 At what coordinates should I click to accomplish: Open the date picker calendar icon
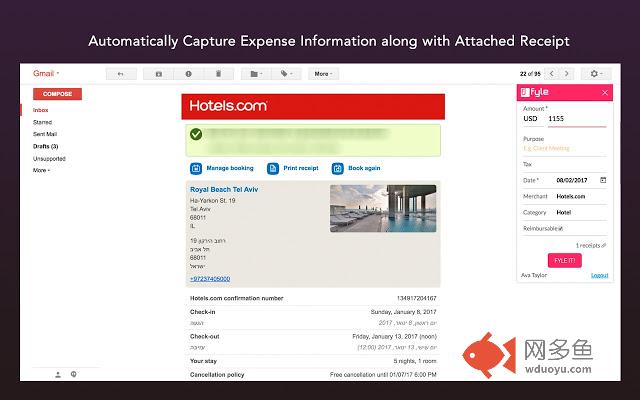[603, 180]
